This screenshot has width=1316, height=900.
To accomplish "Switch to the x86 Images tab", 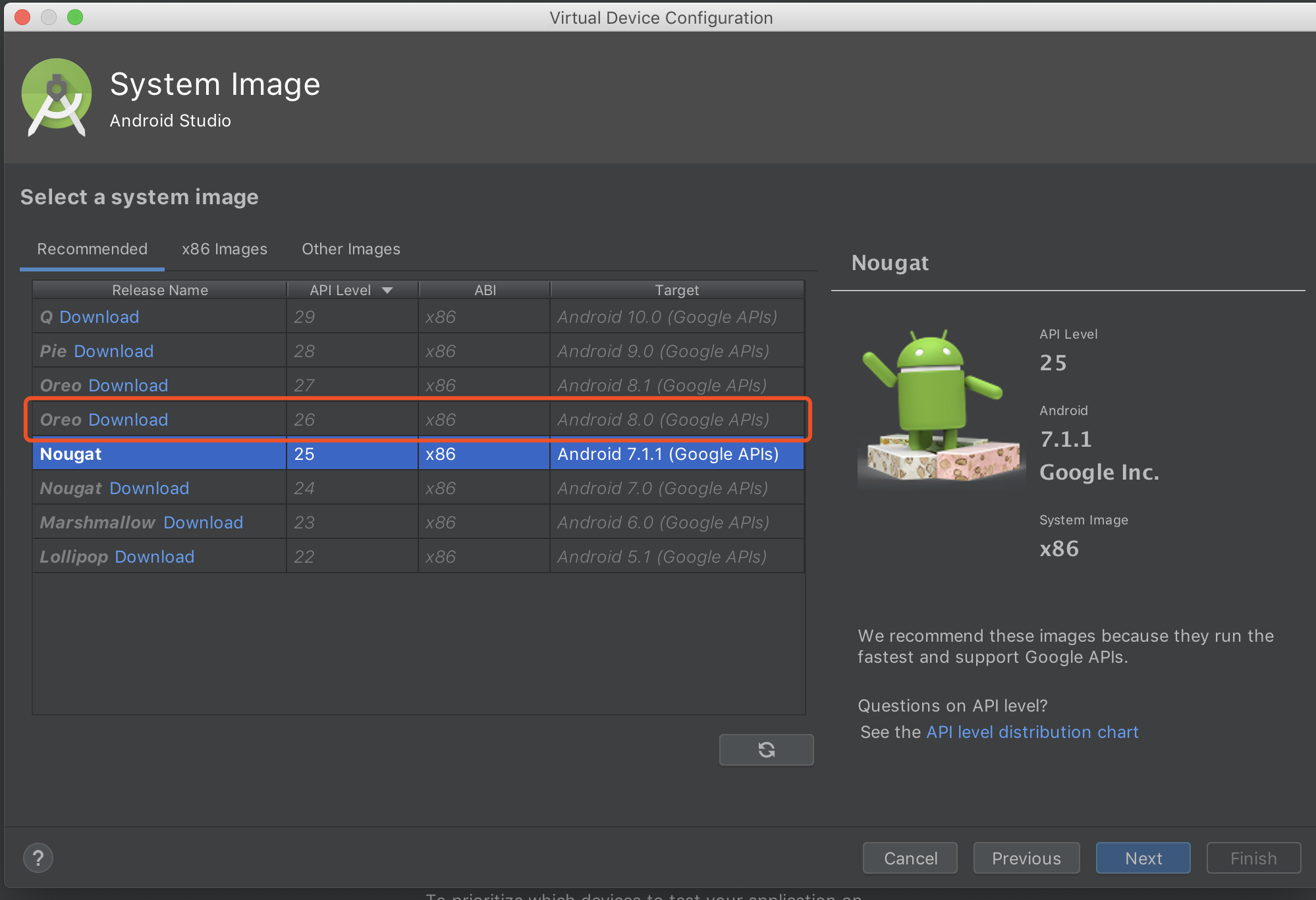I will point(225,249).
